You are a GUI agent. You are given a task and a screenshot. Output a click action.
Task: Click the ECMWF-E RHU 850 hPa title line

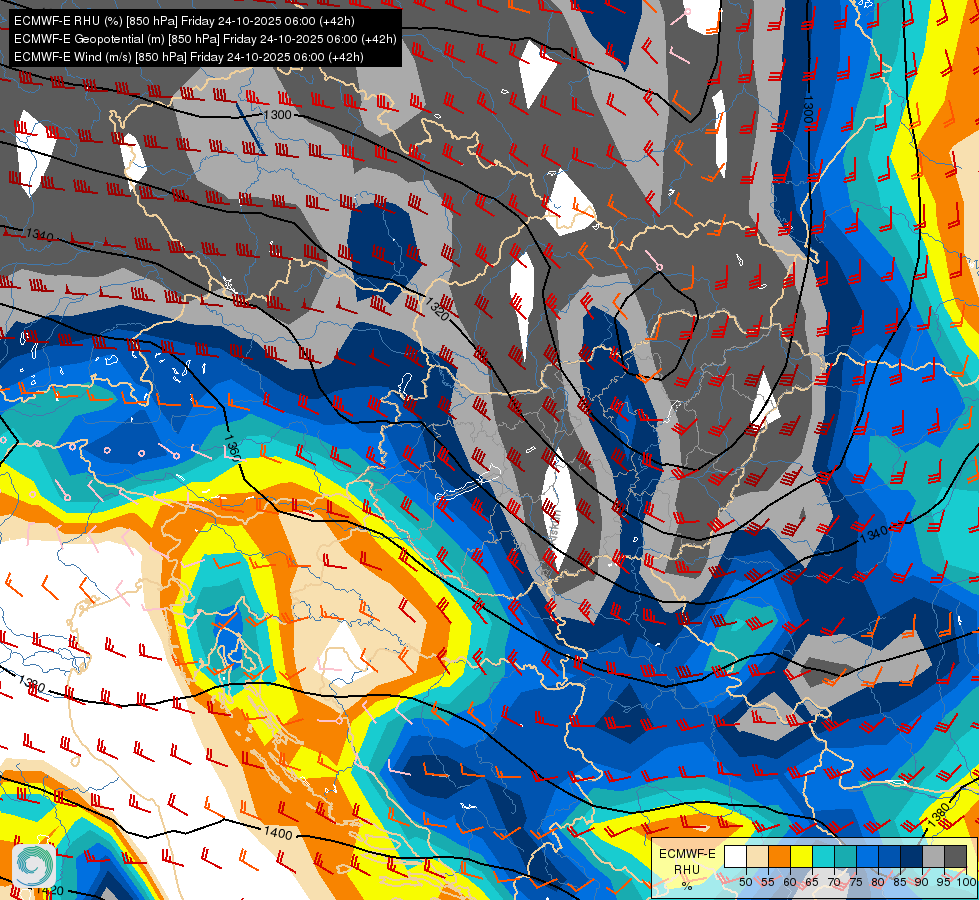click(x=184, y=21)
